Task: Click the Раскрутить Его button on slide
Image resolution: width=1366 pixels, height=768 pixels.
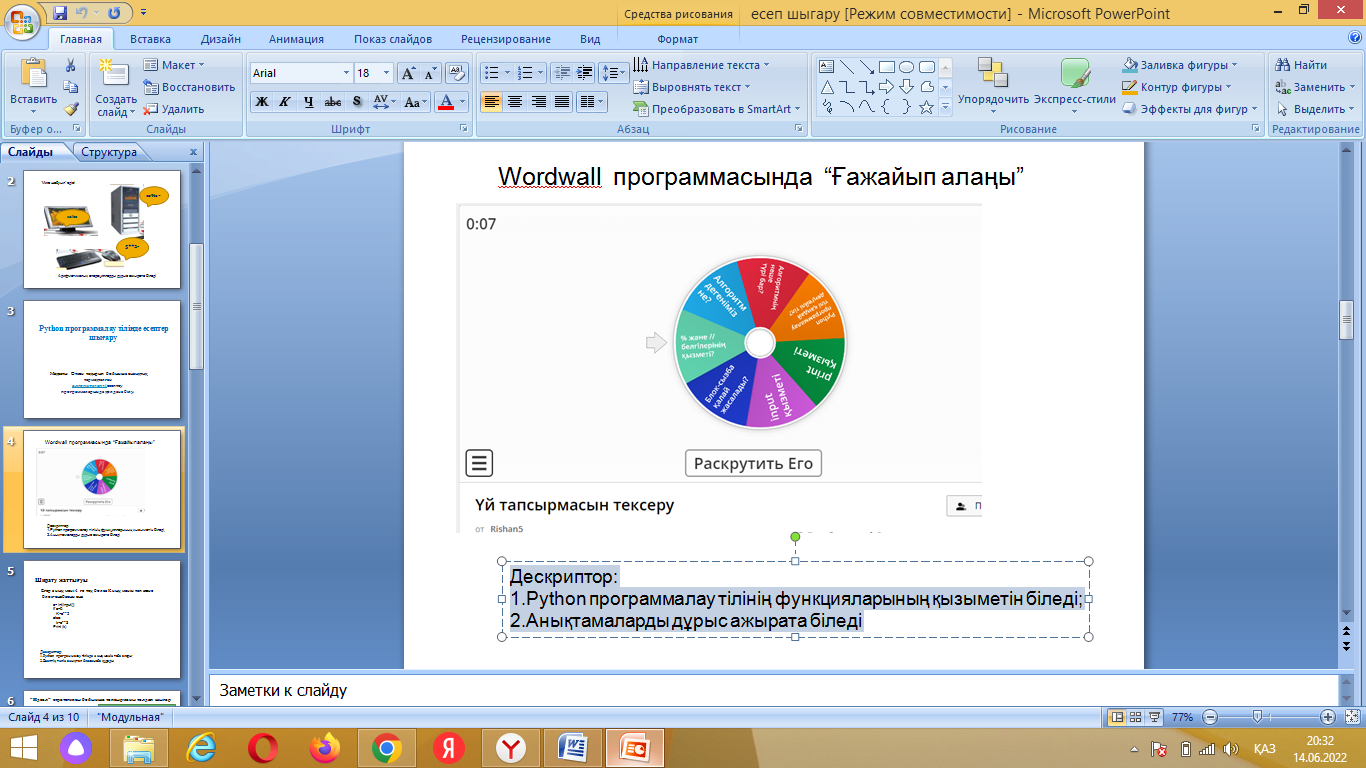Action: [x=754, y=464]
